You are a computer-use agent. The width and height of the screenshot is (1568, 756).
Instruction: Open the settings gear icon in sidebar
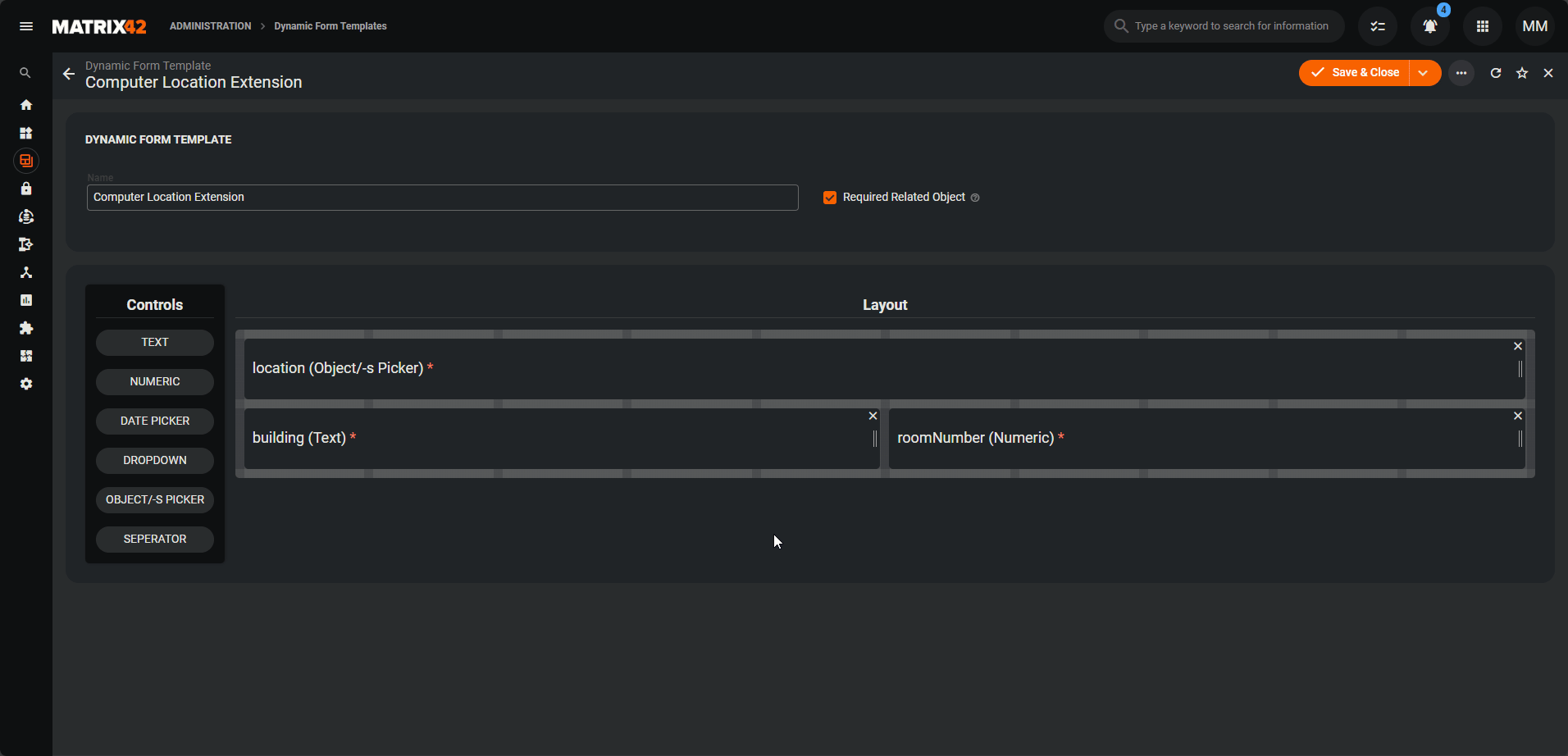click(x=26, y=384)
